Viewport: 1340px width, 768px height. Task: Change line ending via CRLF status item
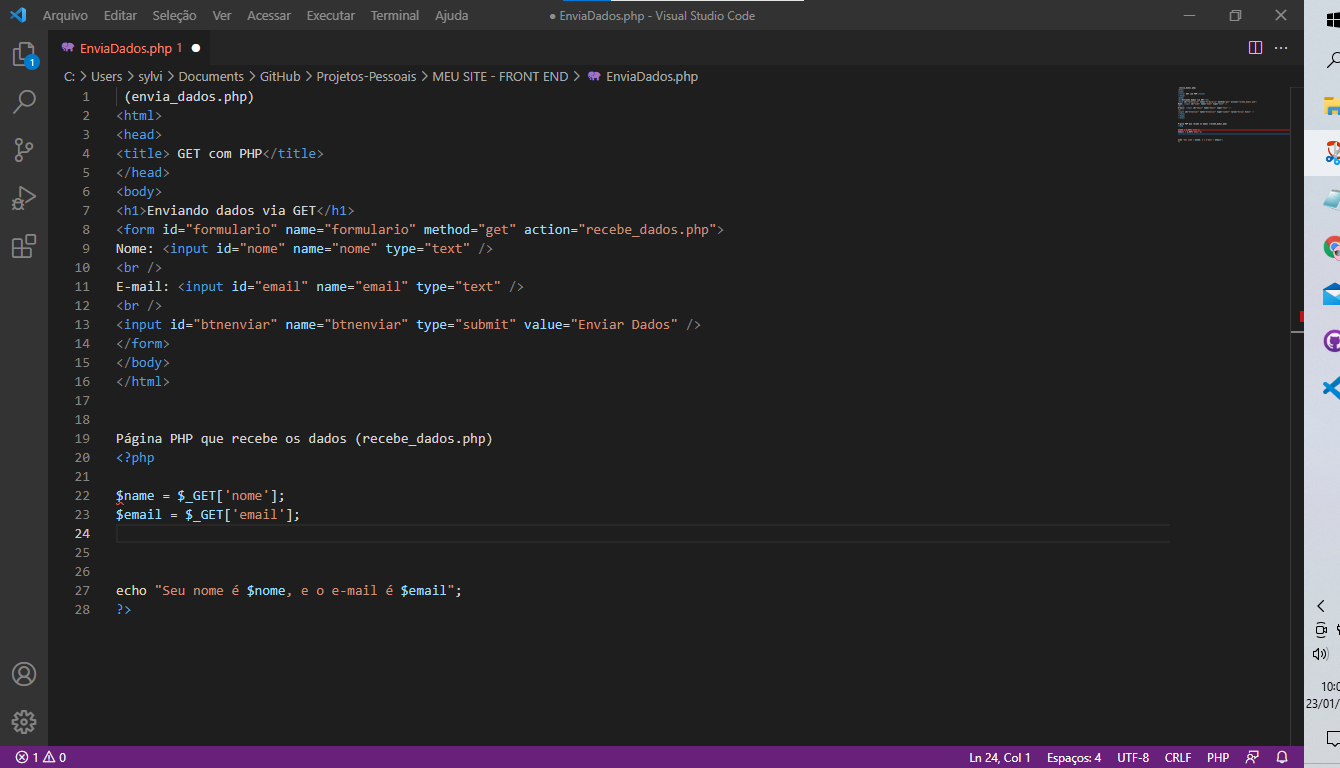[1178, 757]
